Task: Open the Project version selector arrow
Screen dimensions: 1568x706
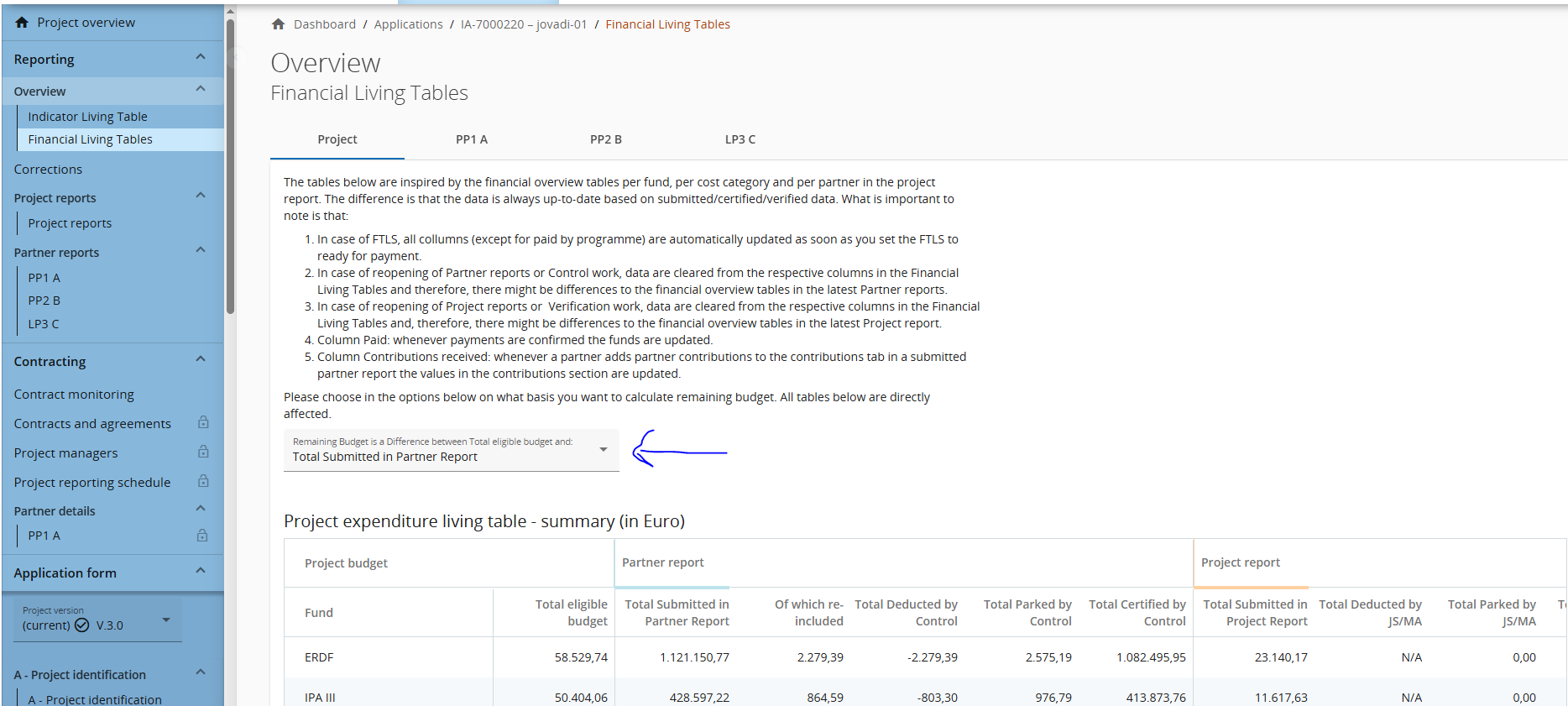Action: point(166,620)
